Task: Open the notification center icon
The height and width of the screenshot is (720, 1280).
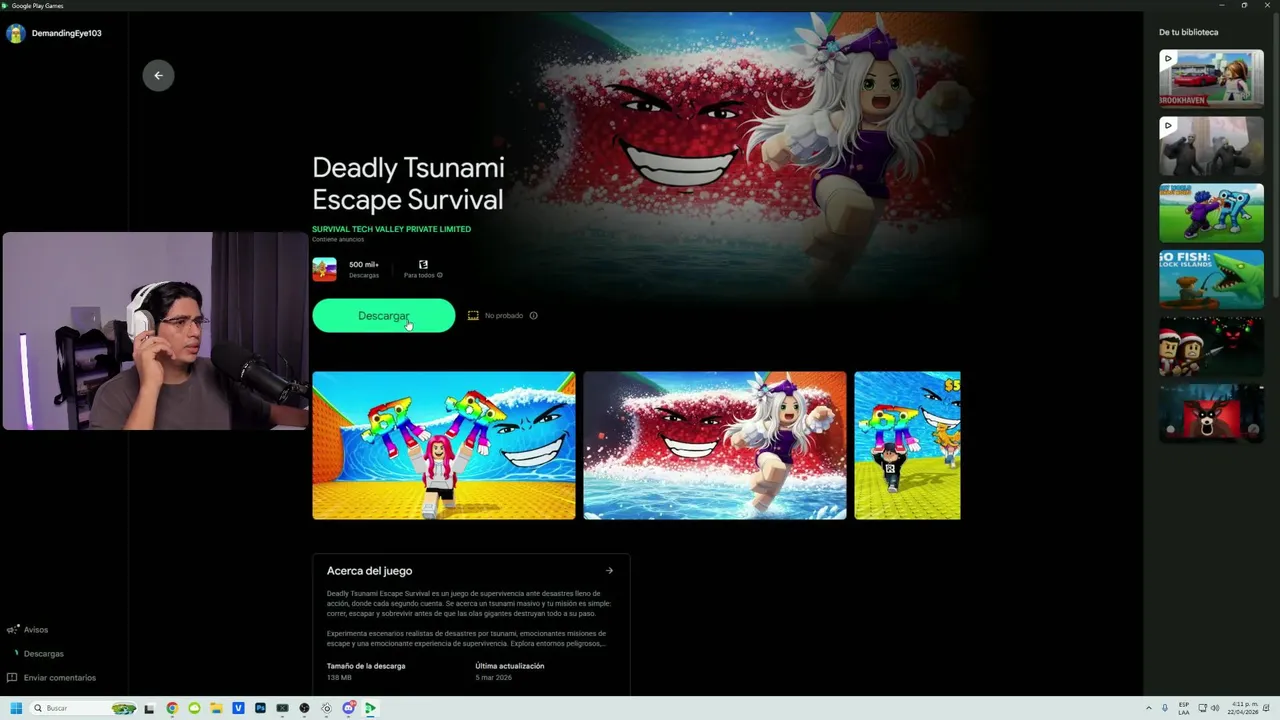Action: 1266,708
